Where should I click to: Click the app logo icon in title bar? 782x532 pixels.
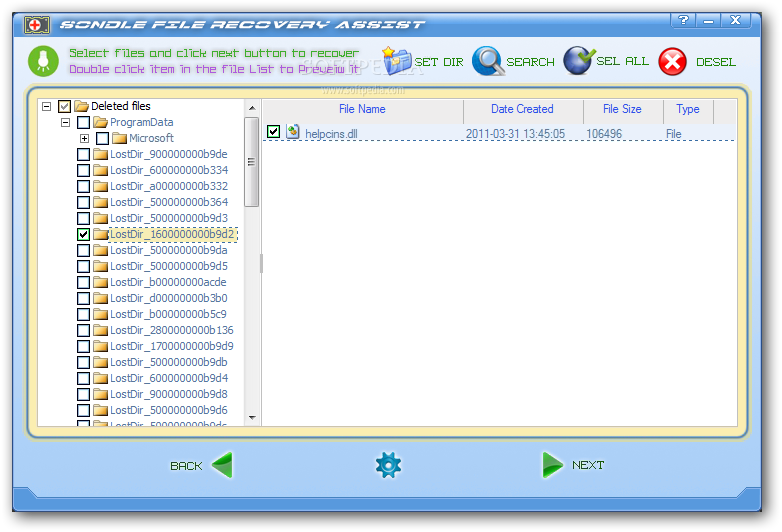pos(36,24)
